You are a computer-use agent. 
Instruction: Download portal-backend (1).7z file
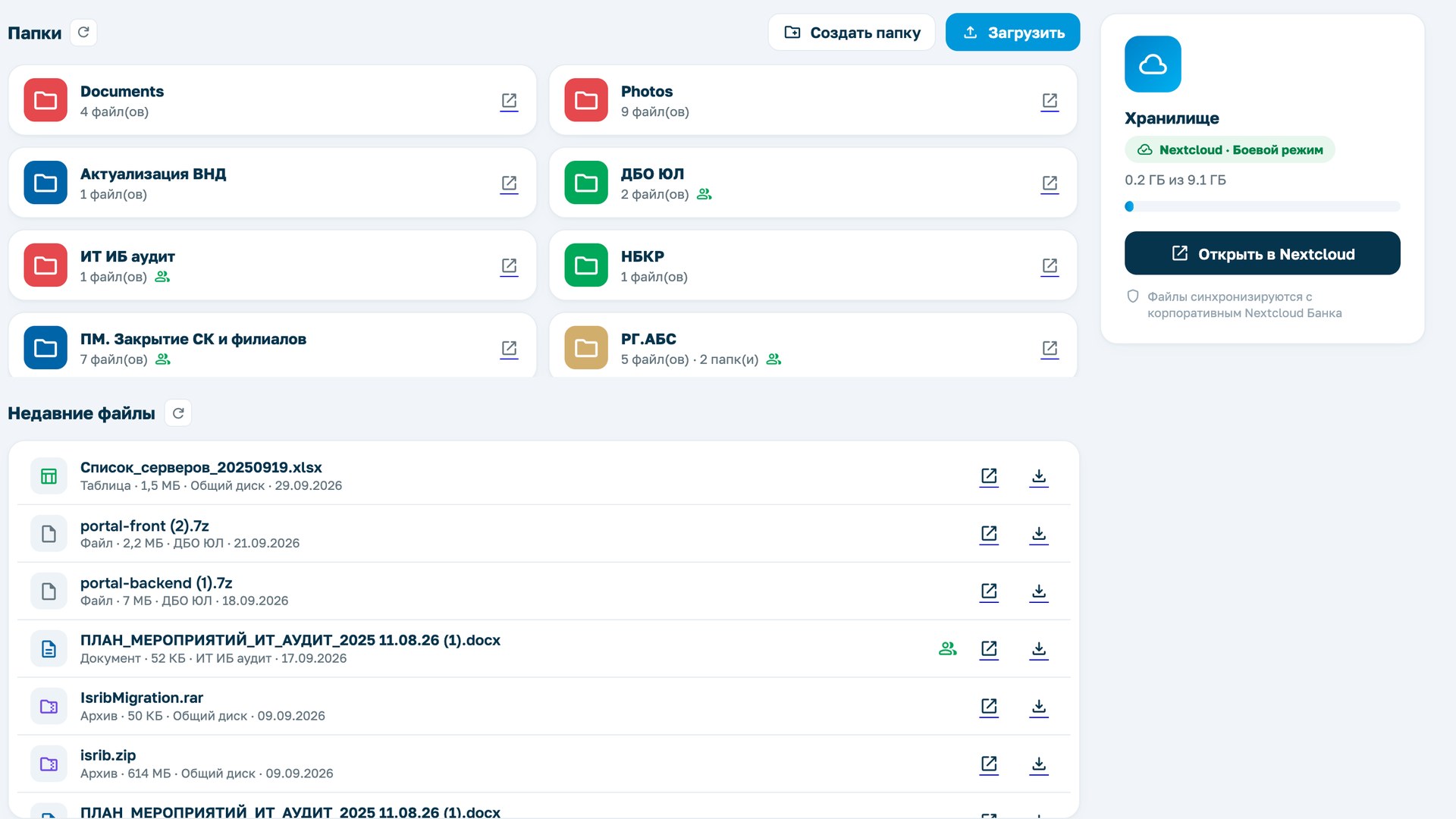point(1039,591)
